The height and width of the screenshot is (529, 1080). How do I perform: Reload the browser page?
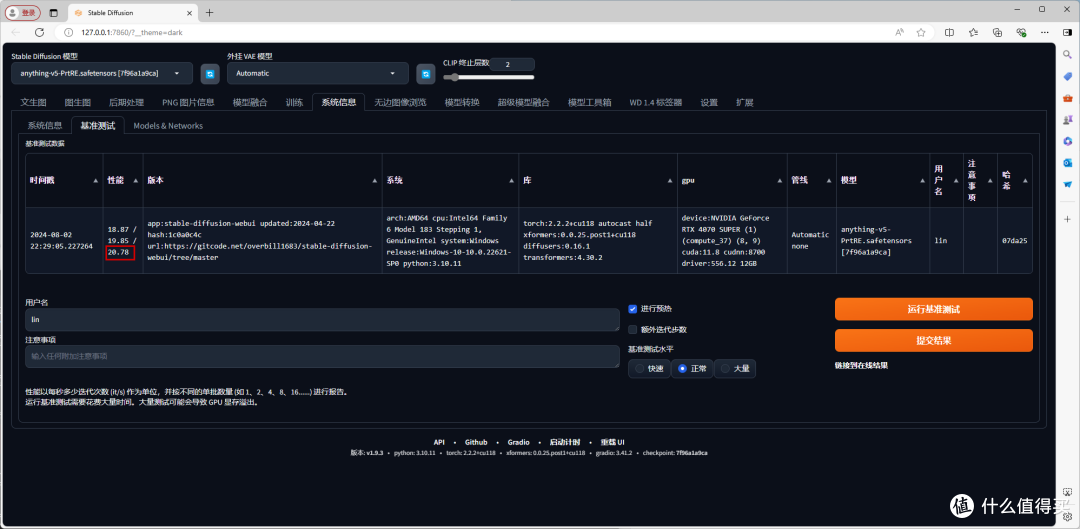click(x=39, y=32)
